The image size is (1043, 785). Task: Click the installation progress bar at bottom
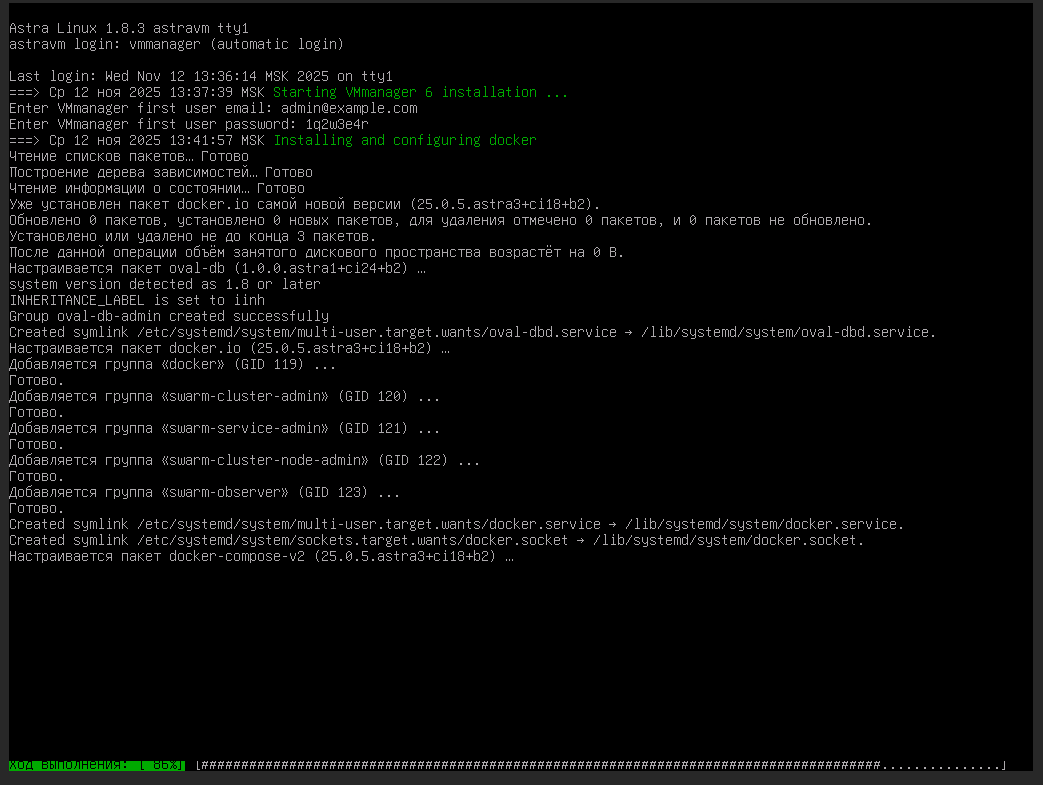click(600, 765)
